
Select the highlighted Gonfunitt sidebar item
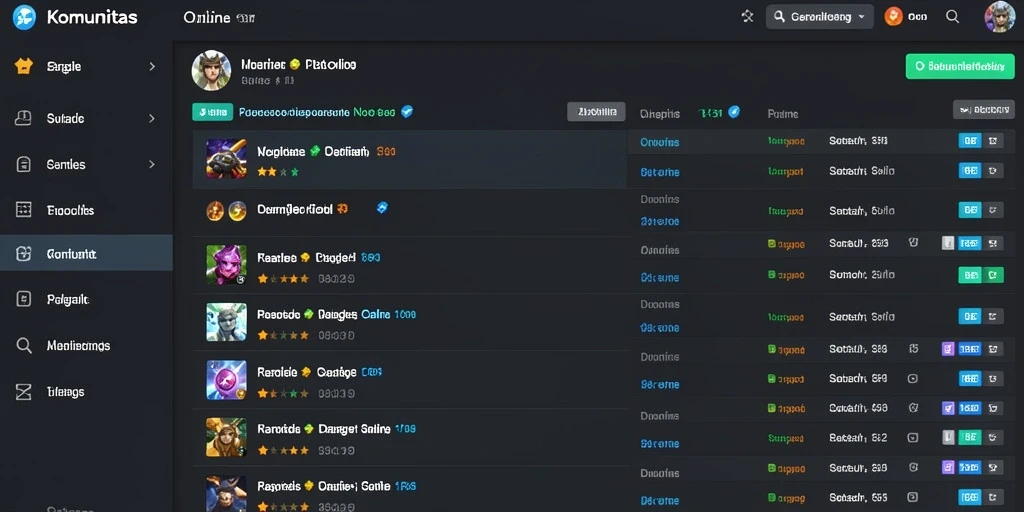86,253
